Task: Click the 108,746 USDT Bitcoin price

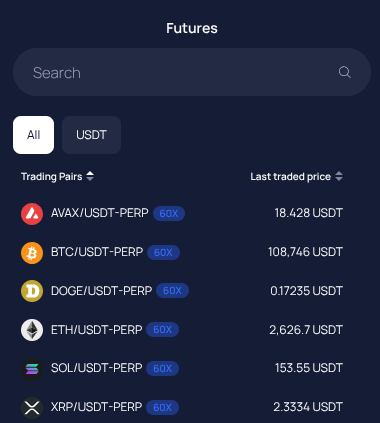Action: point(305,252)
